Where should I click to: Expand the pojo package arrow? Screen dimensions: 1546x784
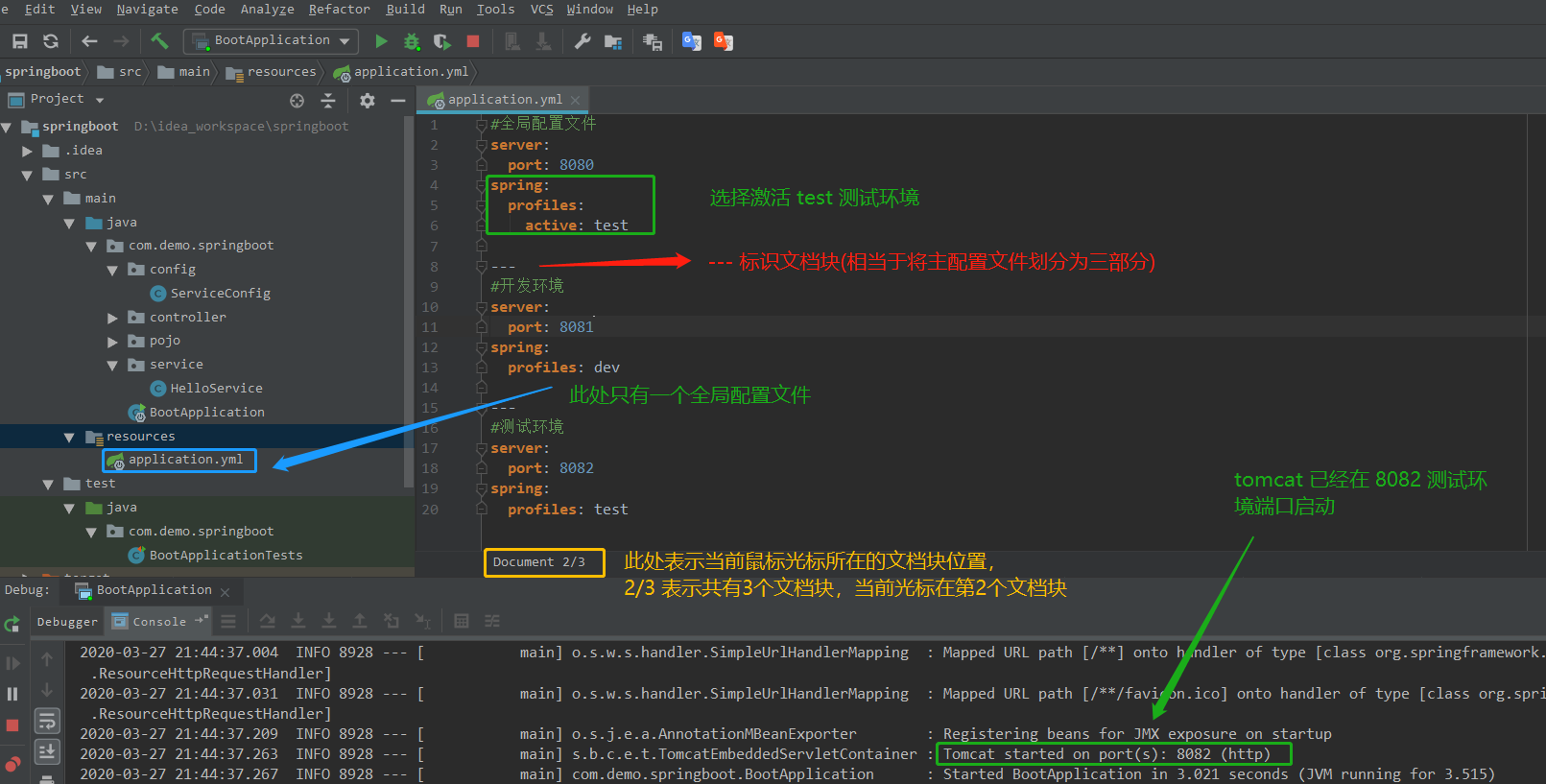pyautogui.click(x=112, y=342)
